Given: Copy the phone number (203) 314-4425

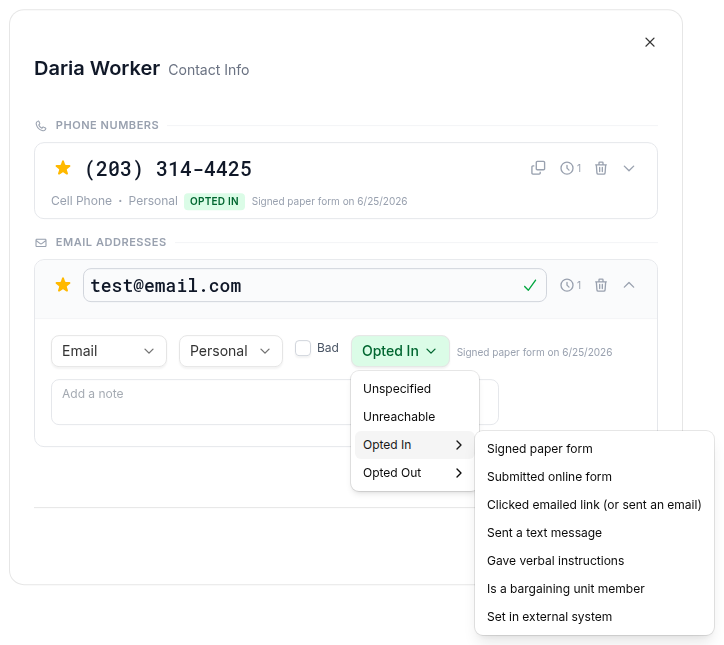Looking at the screenshot, I should (x=538, y=168).
